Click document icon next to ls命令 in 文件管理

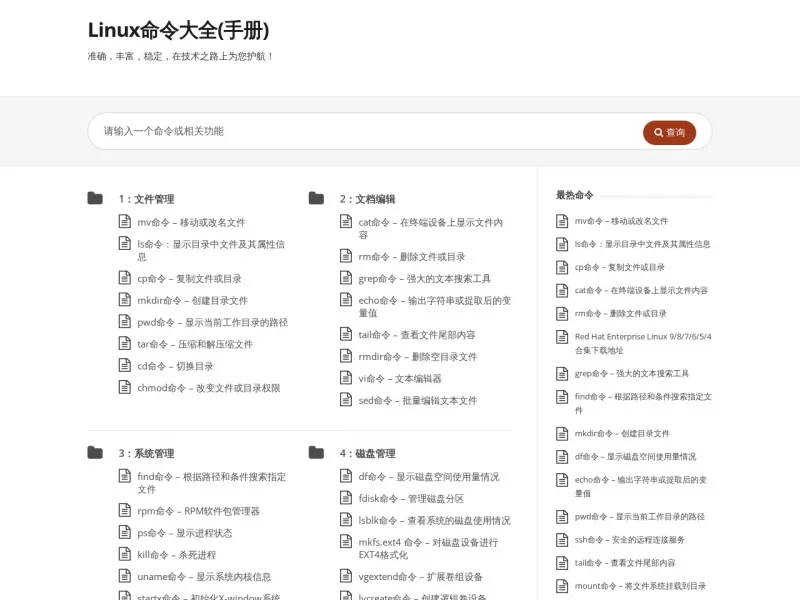(x=124, y=243)
